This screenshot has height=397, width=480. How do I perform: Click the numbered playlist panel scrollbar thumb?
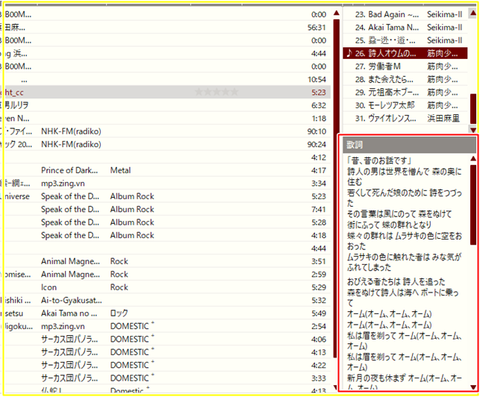coord(473,109)
